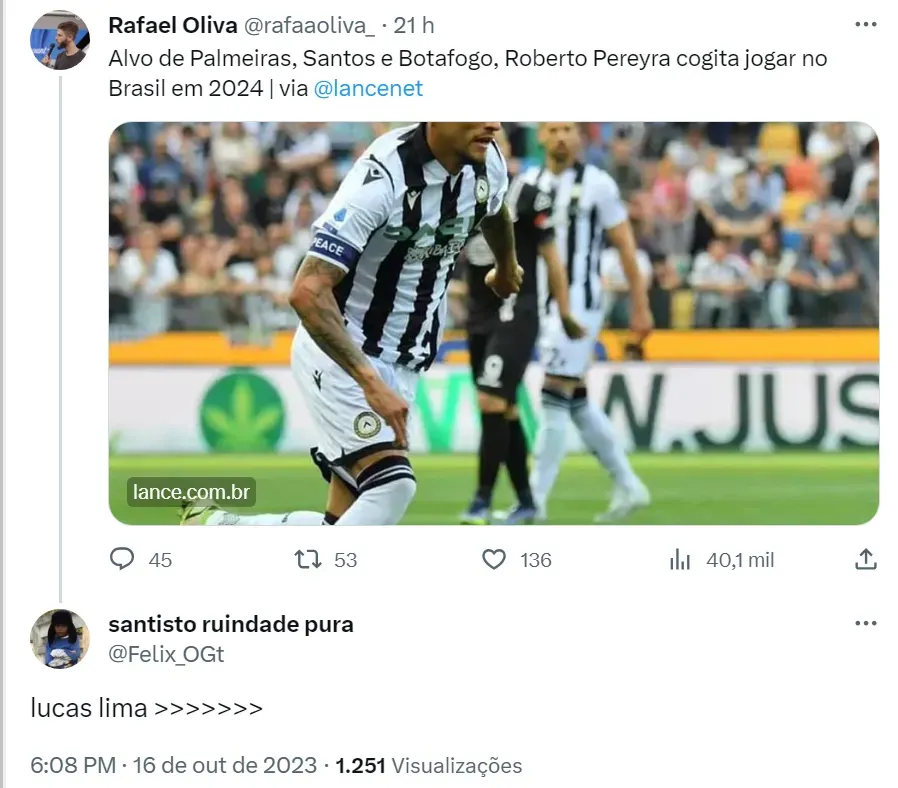Open the 21 h timestamp link
898x788 pixels.
click(x=414, y=25)
